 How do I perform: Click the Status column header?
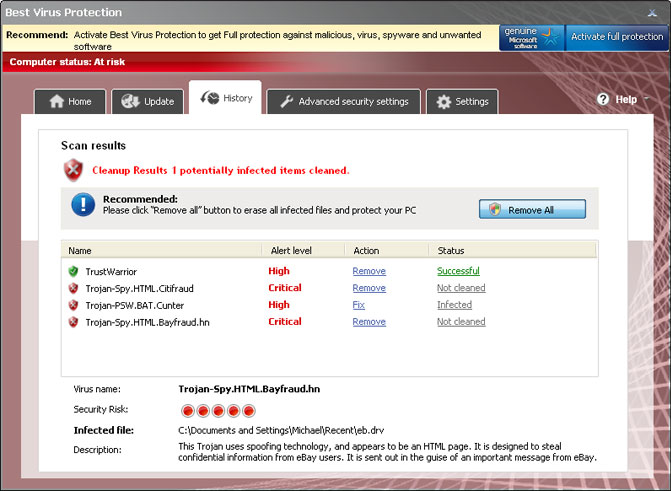[512, 250]
